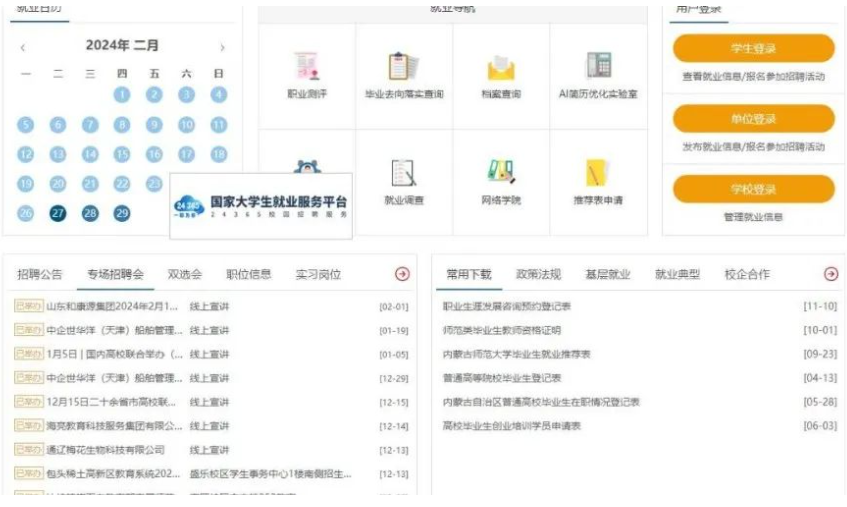
Task: Go to previous month in calendar
Action: 24,47
